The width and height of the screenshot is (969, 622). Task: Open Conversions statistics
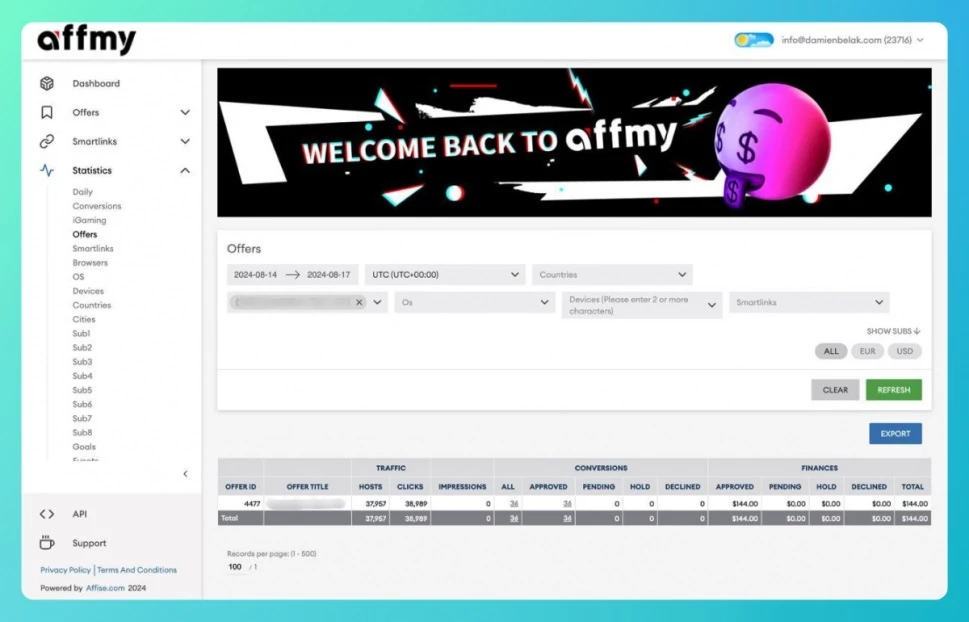tap(96, 206)
